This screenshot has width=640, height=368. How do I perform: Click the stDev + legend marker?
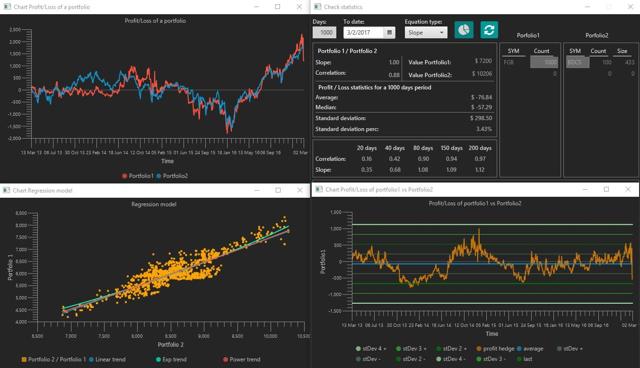coord(559,348)
